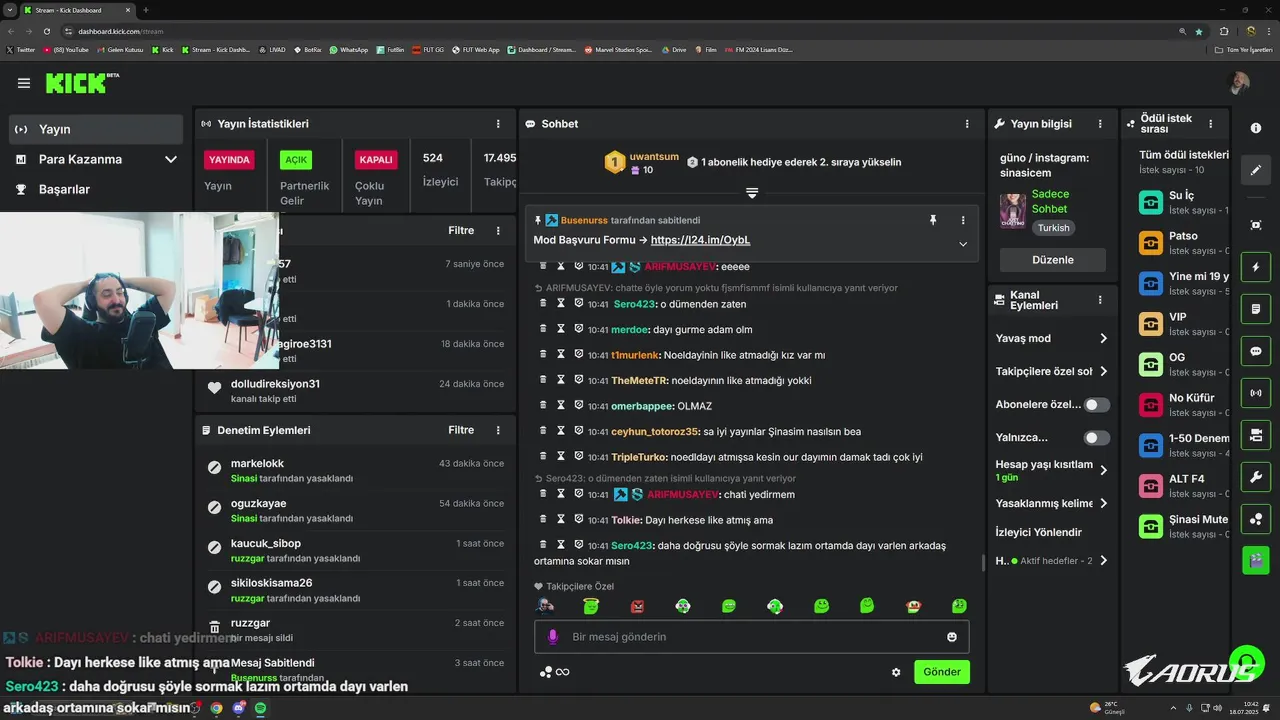Click the camera icon in the right rail

tap(1256, 435)
